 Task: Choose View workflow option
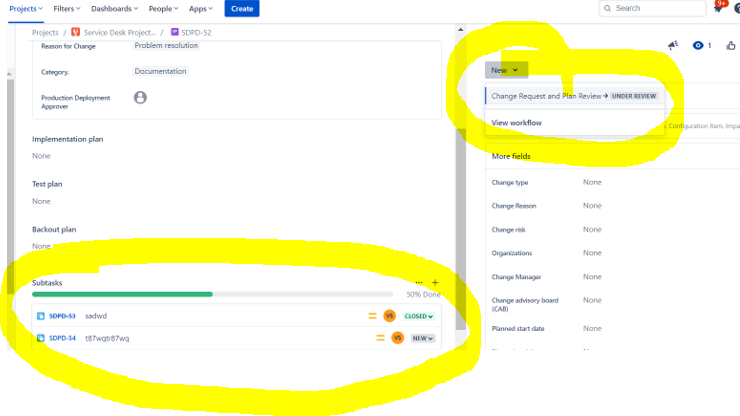(x=516, y=123)
